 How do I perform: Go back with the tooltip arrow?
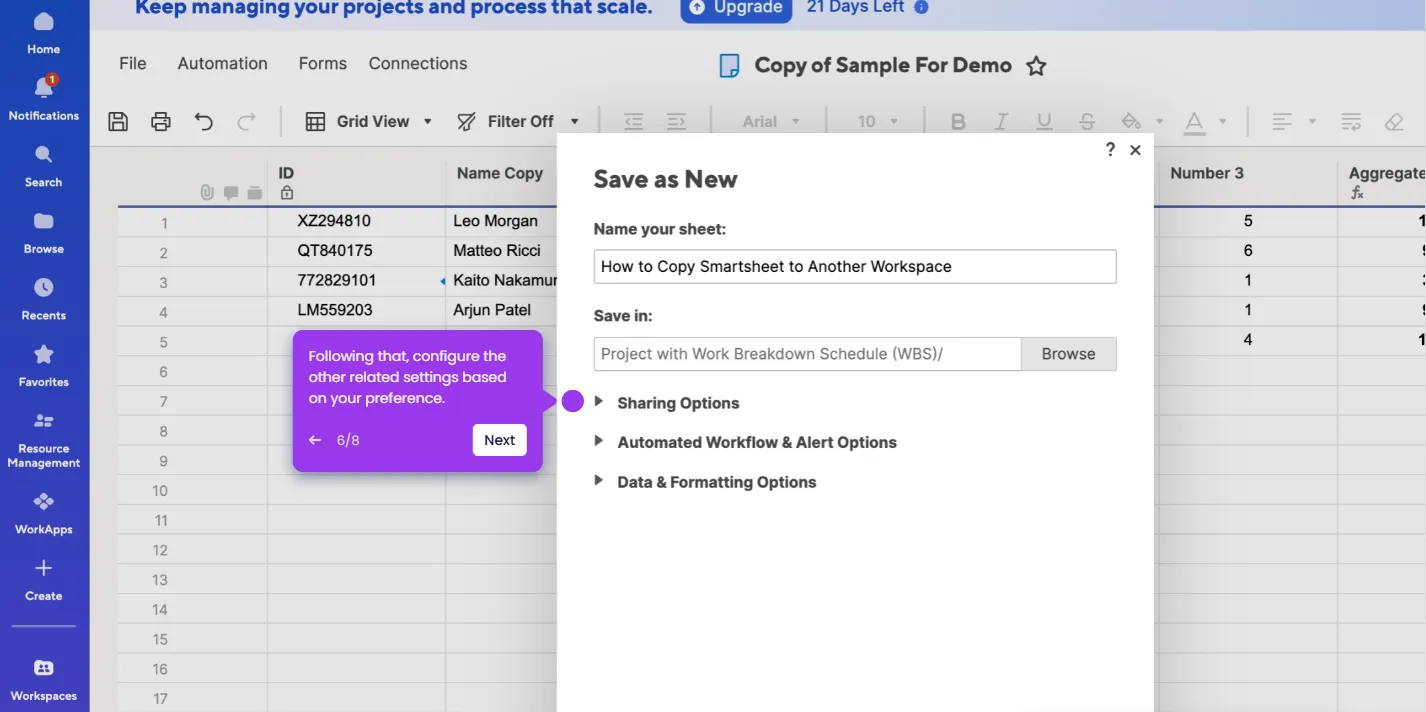coord(315,440)
